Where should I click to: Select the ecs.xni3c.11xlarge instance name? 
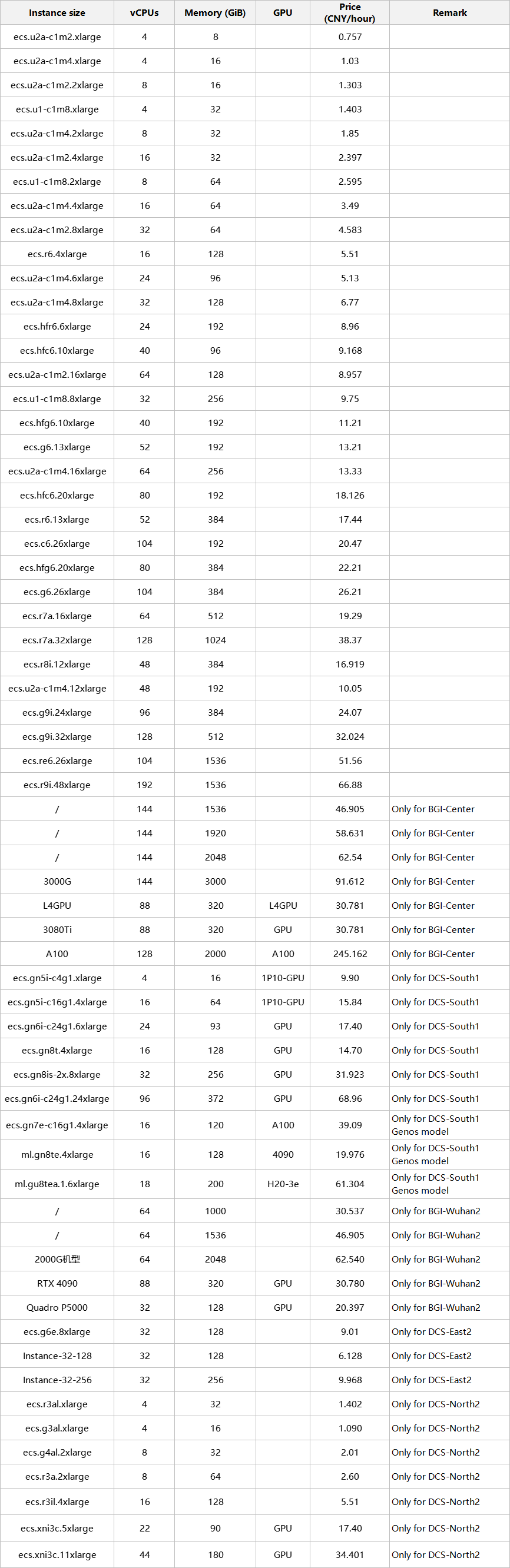click(x=57, y=1554)
